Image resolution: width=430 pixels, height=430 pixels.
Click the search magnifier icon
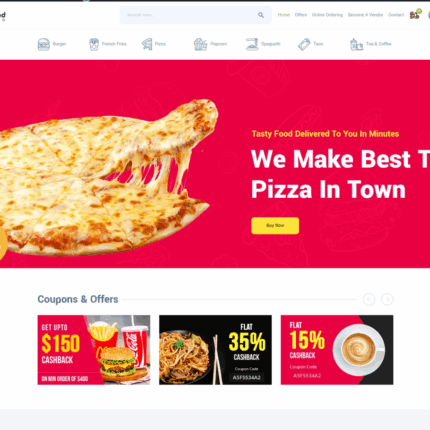[x=261, y=15]
